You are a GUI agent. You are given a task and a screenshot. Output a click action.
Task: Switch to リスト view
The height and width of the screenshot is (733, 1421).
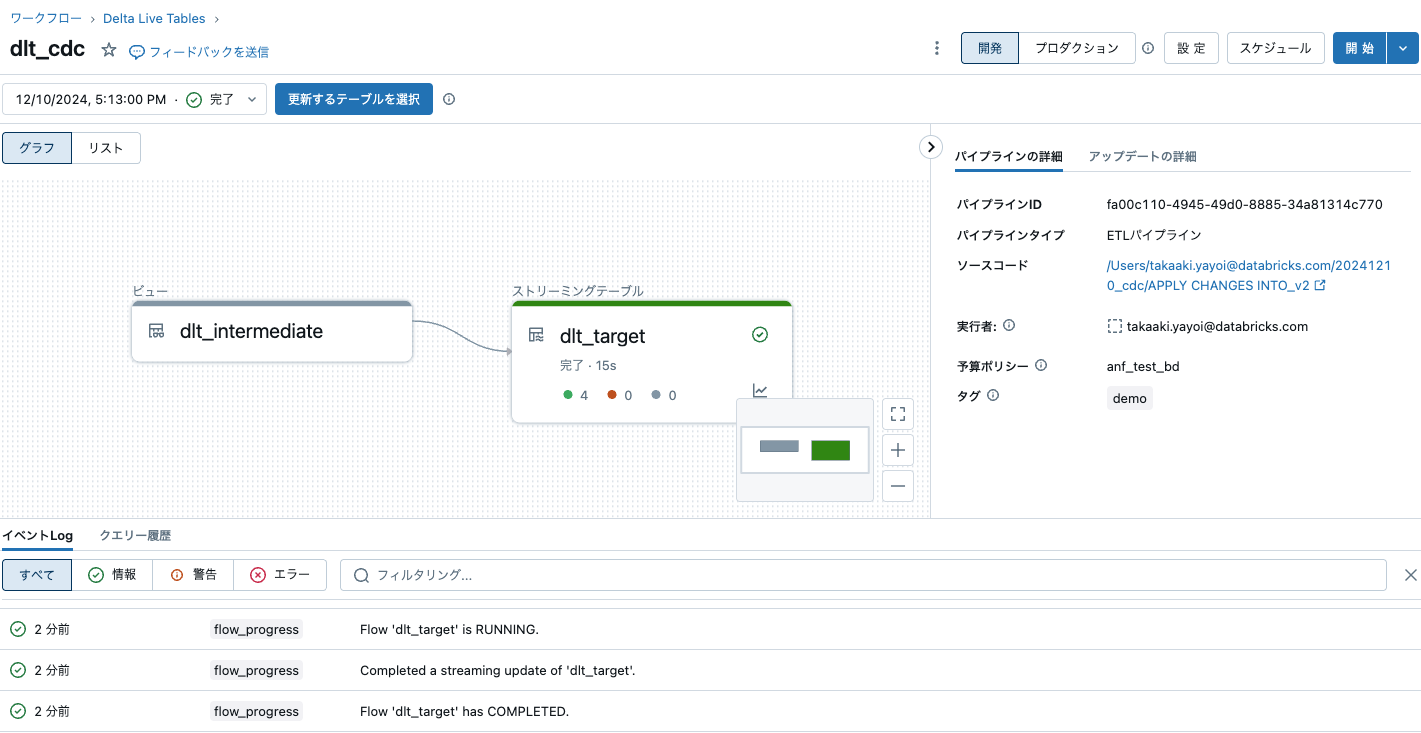(106, 148)
